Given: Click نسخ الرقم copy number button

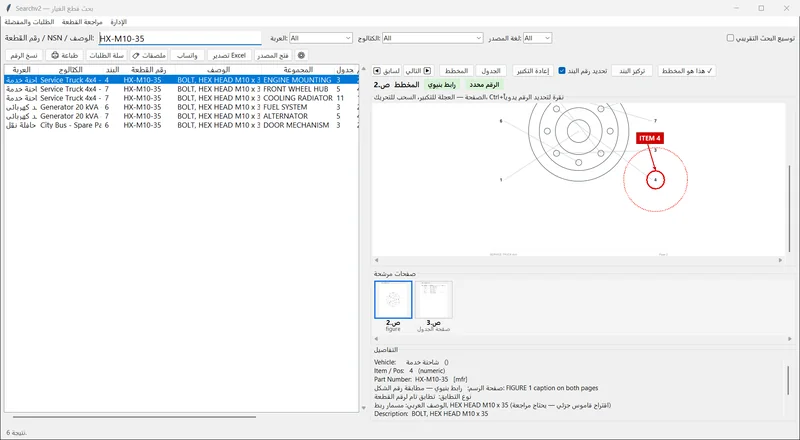Looking at the screenshot, I should point(24,55).
